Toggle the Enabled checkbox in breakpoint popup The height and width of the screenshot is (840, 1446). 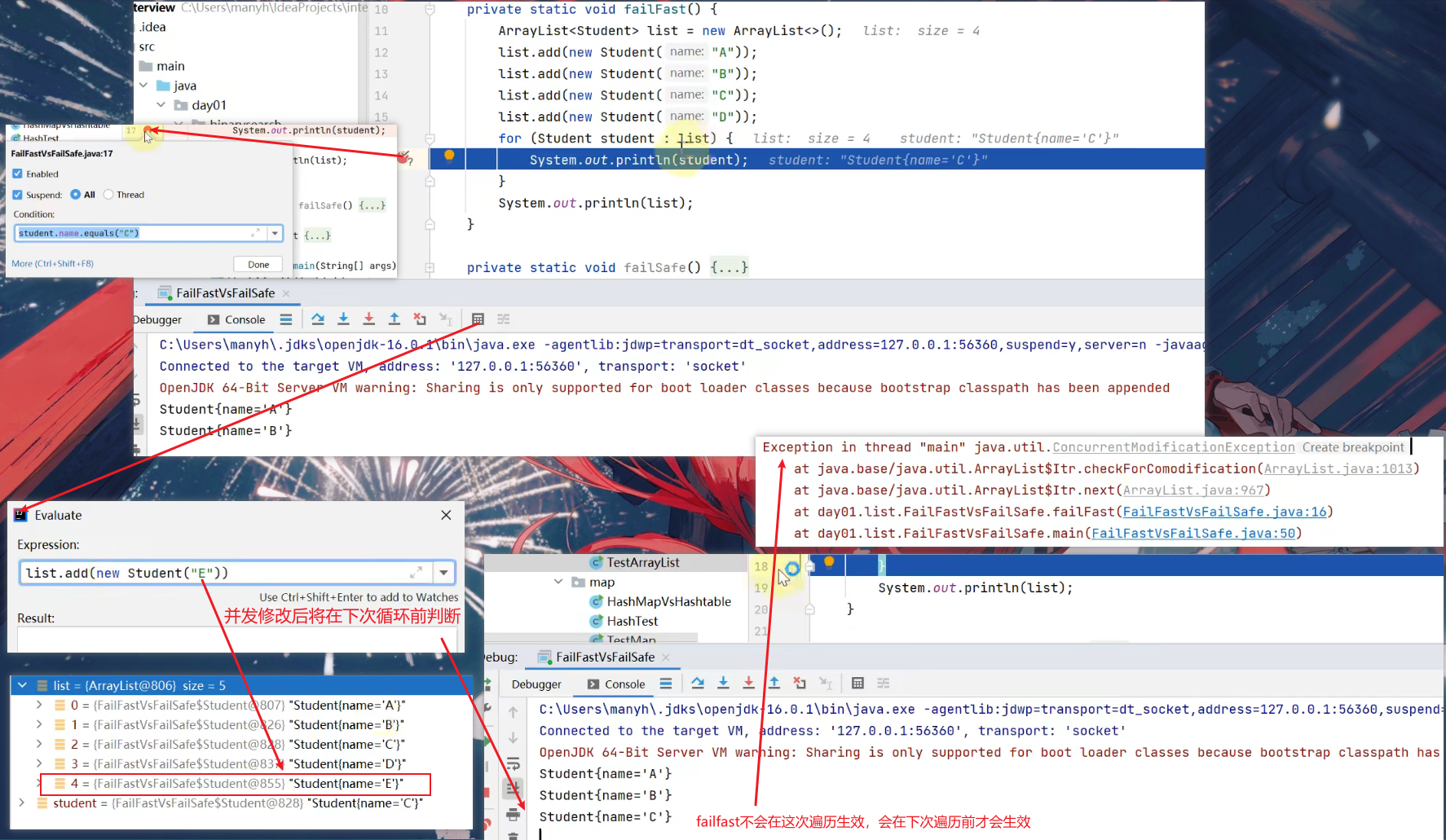coord(17,174)
